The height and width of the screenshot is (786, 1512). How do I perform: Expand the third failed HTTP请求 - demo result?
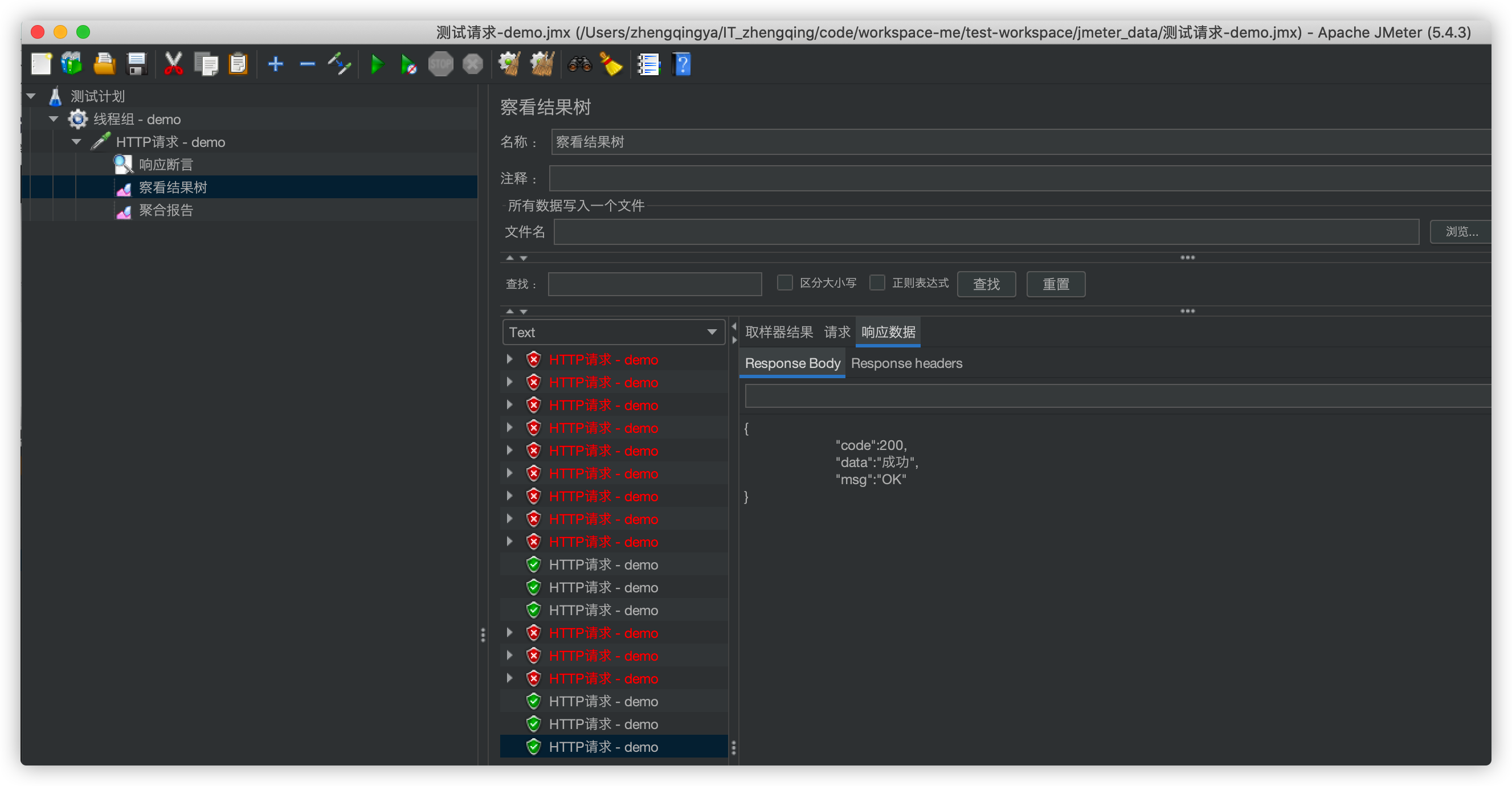pos(509,405)
